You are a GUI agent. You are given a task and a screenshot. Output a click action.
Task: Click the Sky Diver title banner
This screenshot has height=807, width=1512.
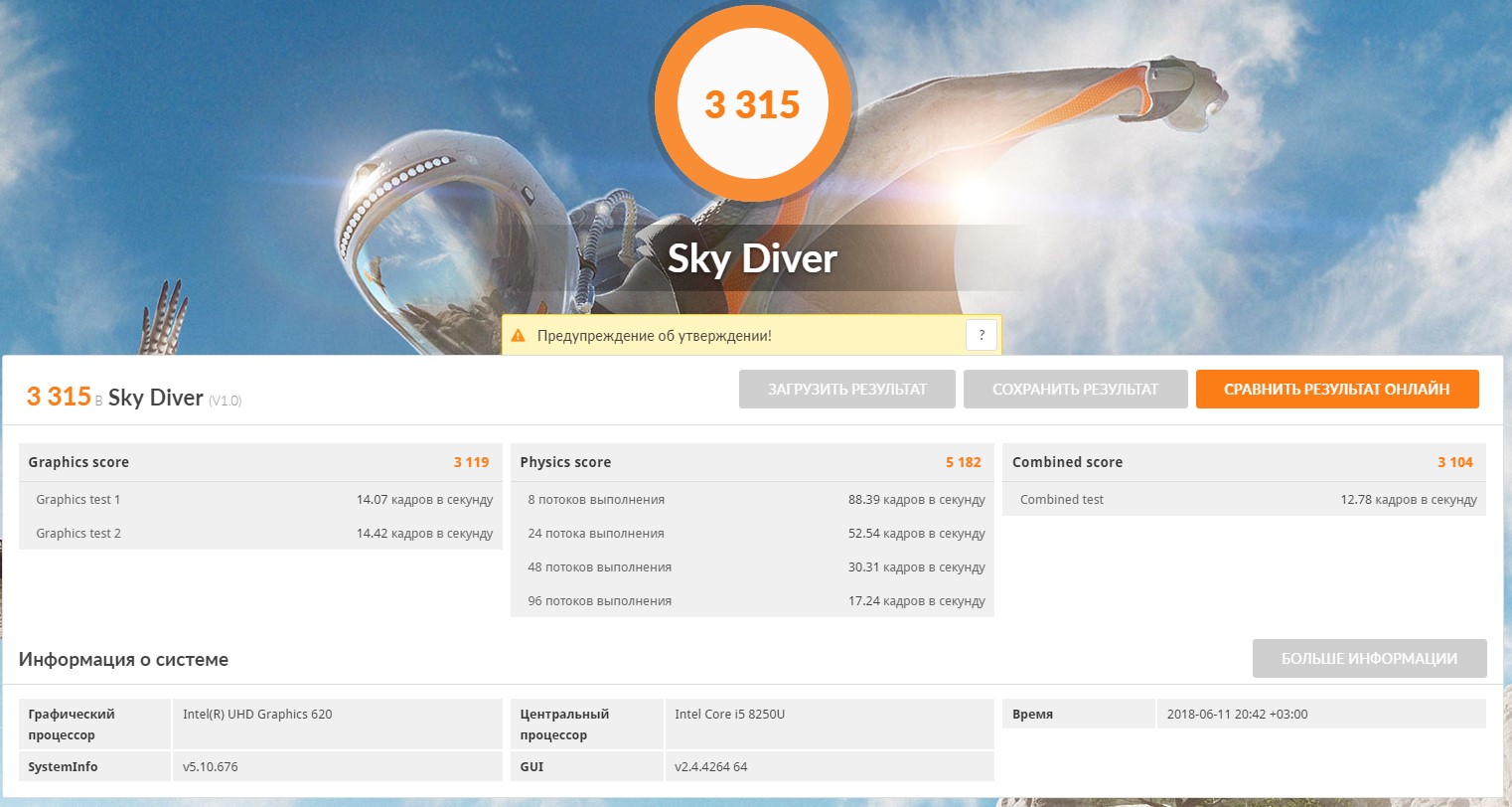coord(752,258)
